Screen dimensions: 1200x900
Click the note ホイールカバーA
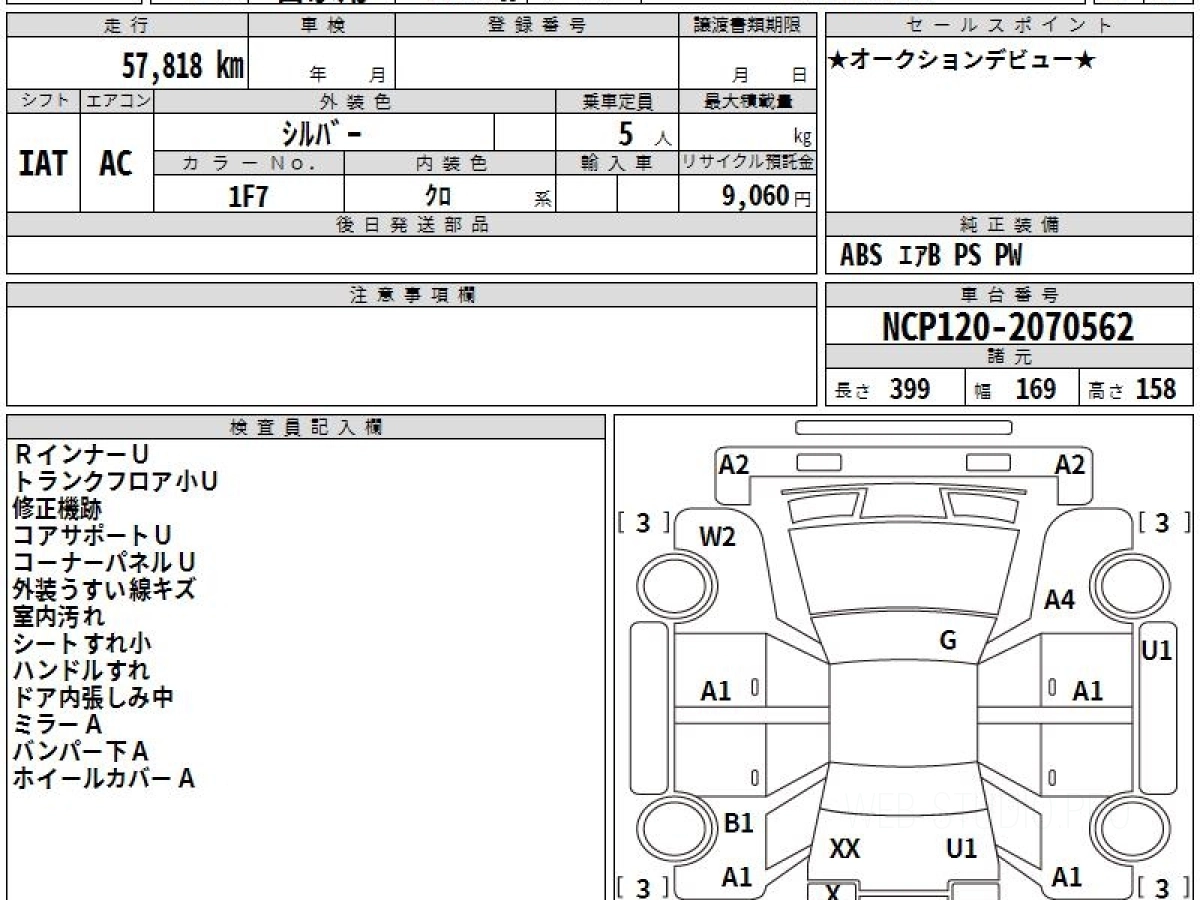point(103,778)
